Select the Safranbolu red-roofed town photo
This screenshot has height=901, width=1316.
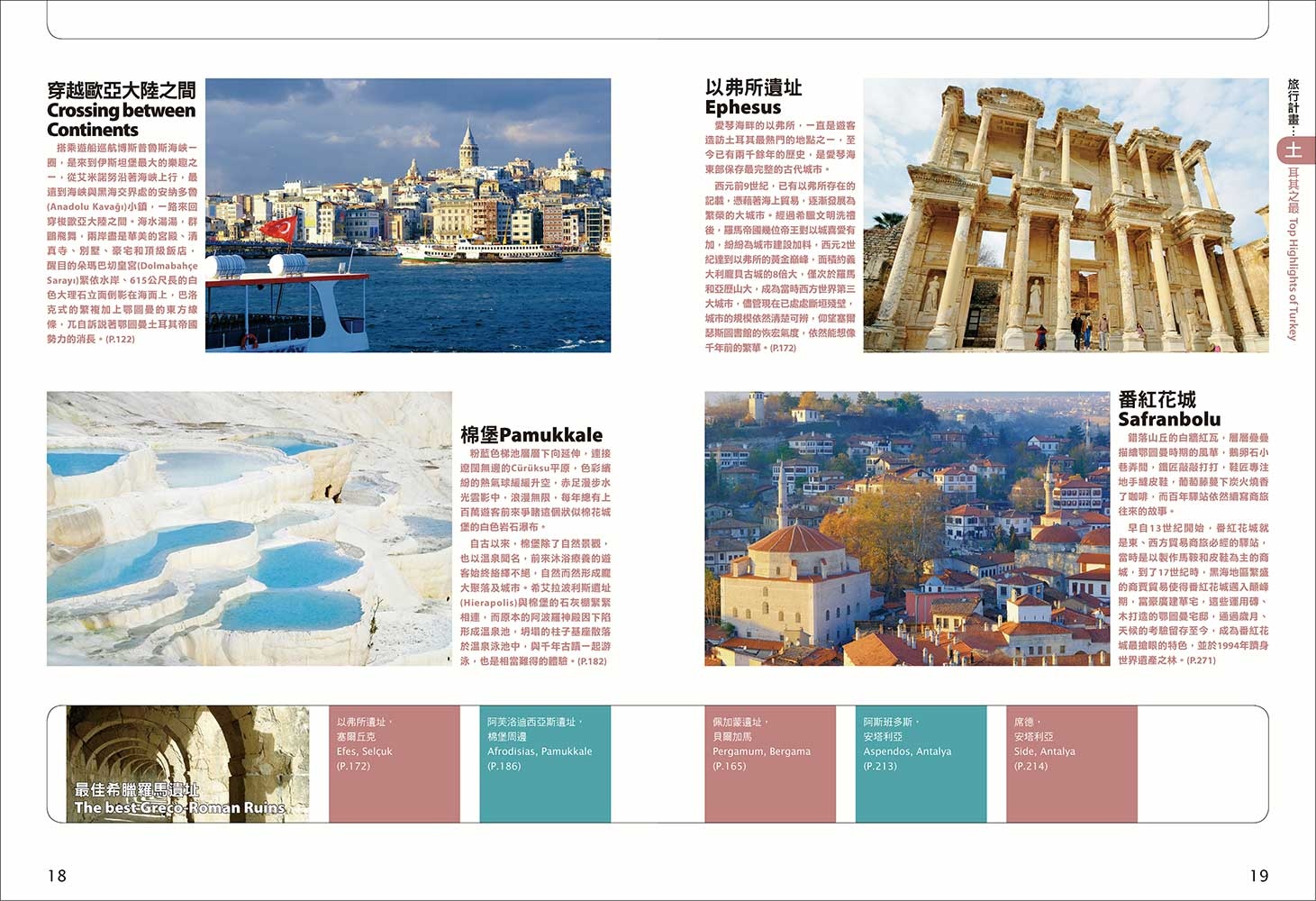point(906,528)
